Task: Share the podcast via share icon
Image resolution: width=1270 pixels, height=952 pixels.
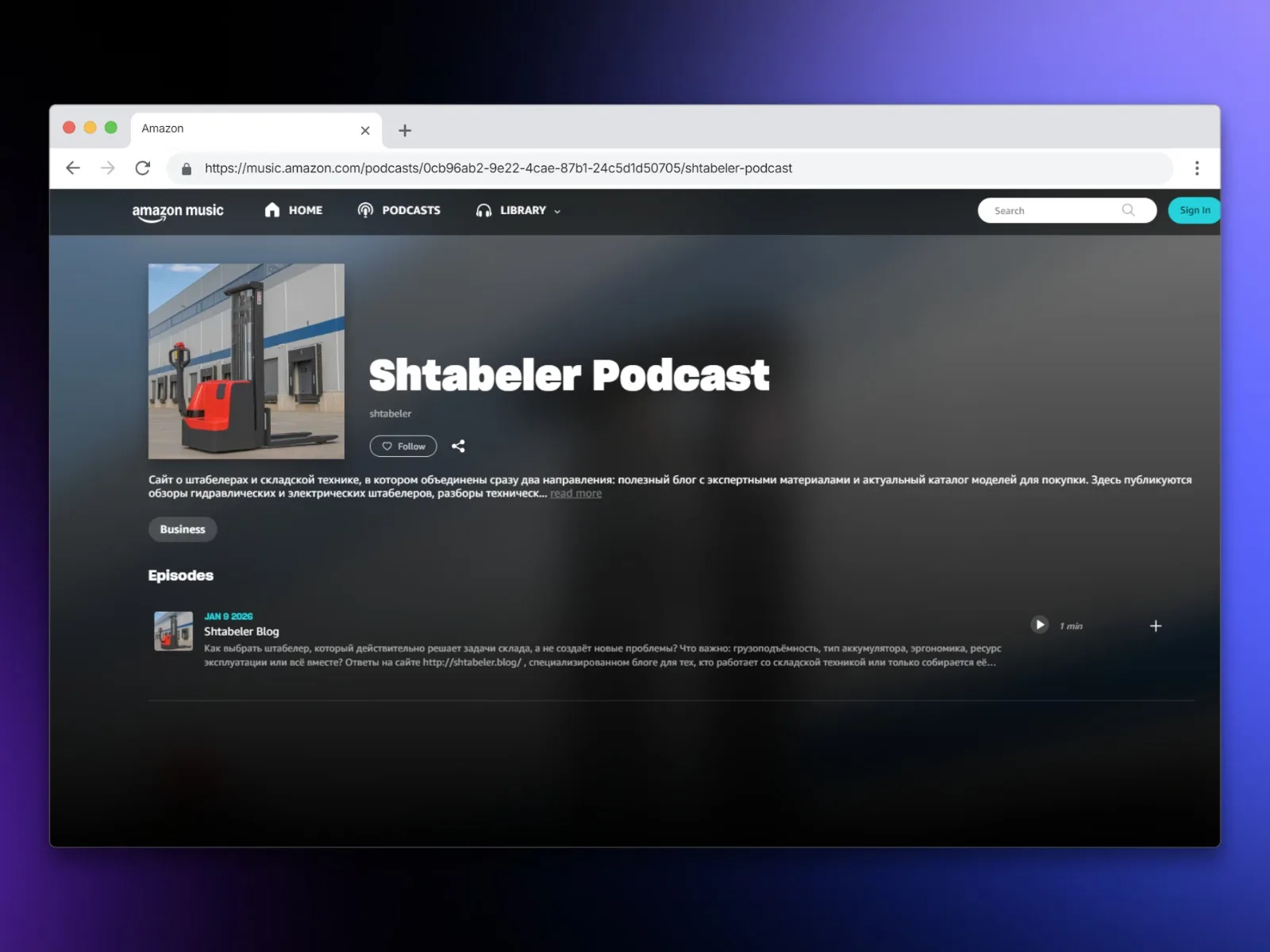Action: pyautogui.click(x=458, y=446)
